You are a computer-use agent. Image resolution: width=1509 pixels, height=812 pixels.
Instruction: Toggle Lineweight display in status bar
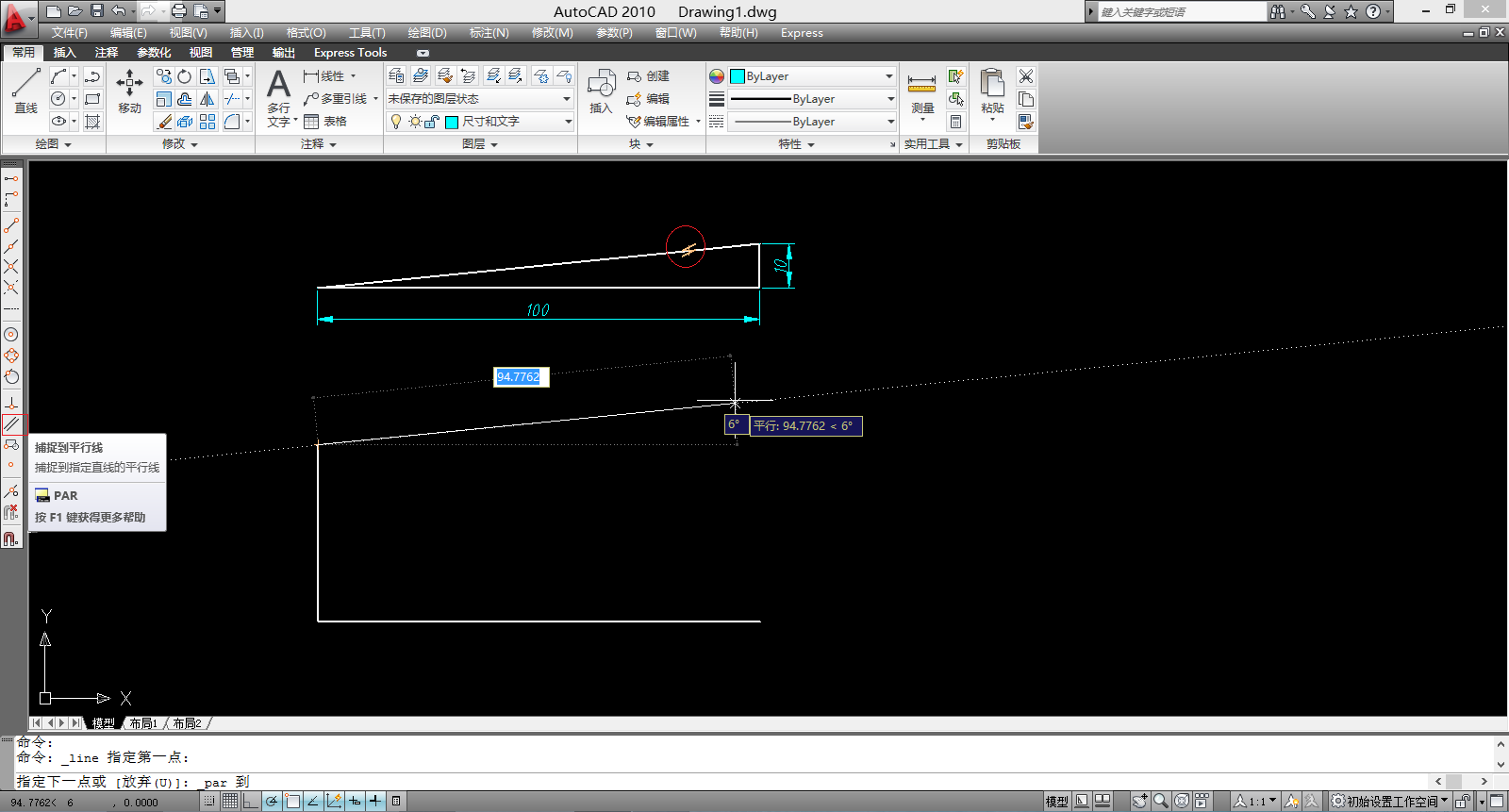[x=375, y=802]
